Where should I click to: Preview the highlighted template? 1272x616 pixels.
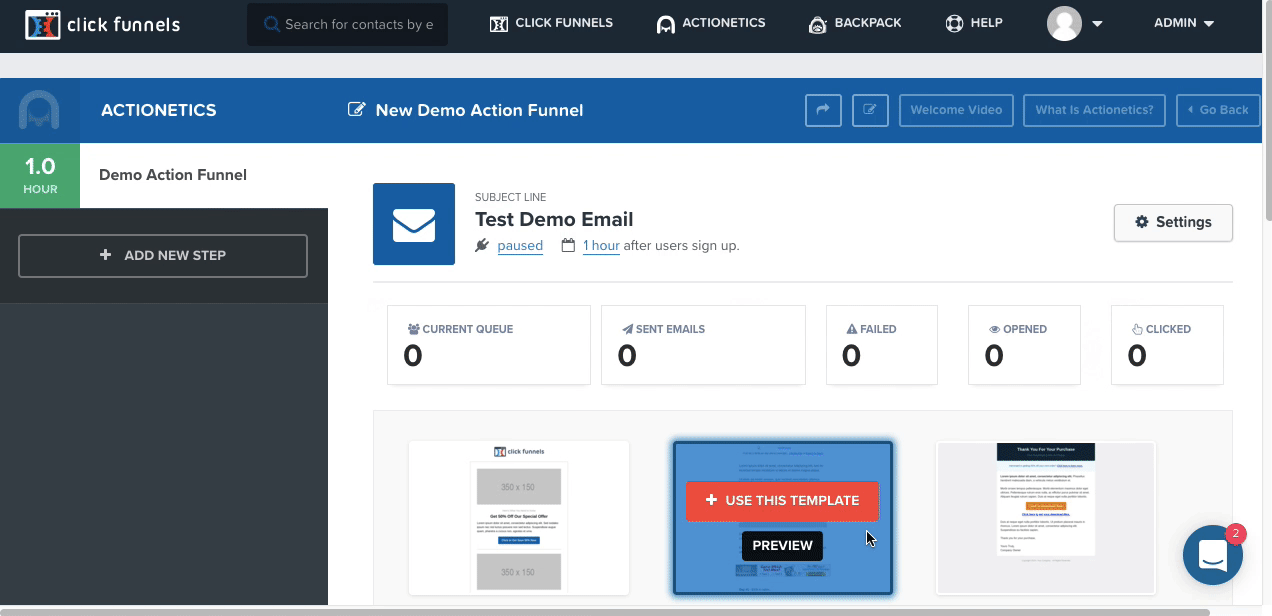coord(782,546)
